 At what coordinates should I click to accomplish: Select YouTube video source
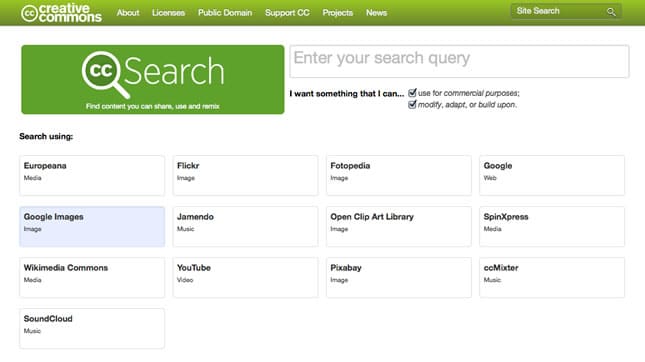click(245, 277)
